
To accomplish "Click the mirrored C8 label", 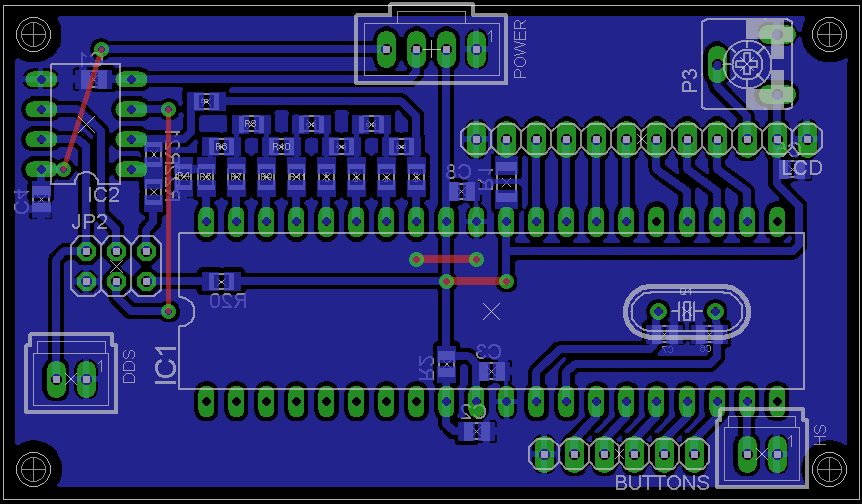I will pyautogui.click(x=458, y=171).
